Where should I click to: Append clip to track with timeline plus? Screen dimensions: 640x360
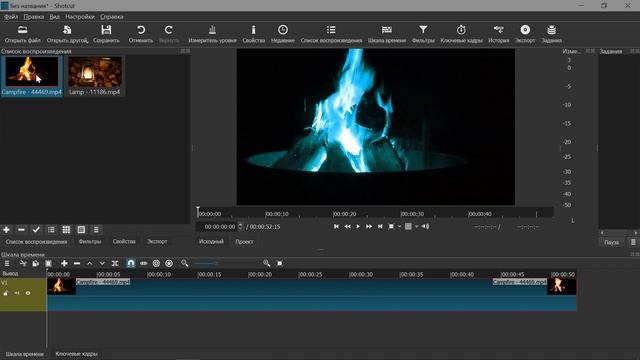pyautogui.click(x=64, y=264)
